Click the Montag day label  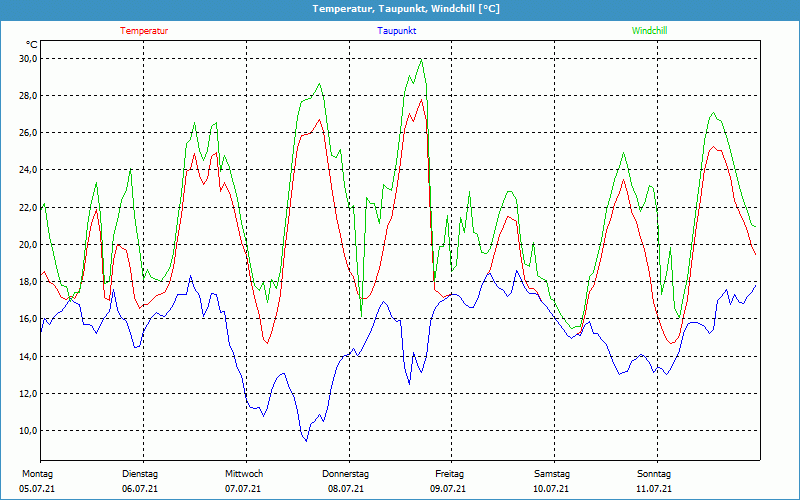(37, 474)
